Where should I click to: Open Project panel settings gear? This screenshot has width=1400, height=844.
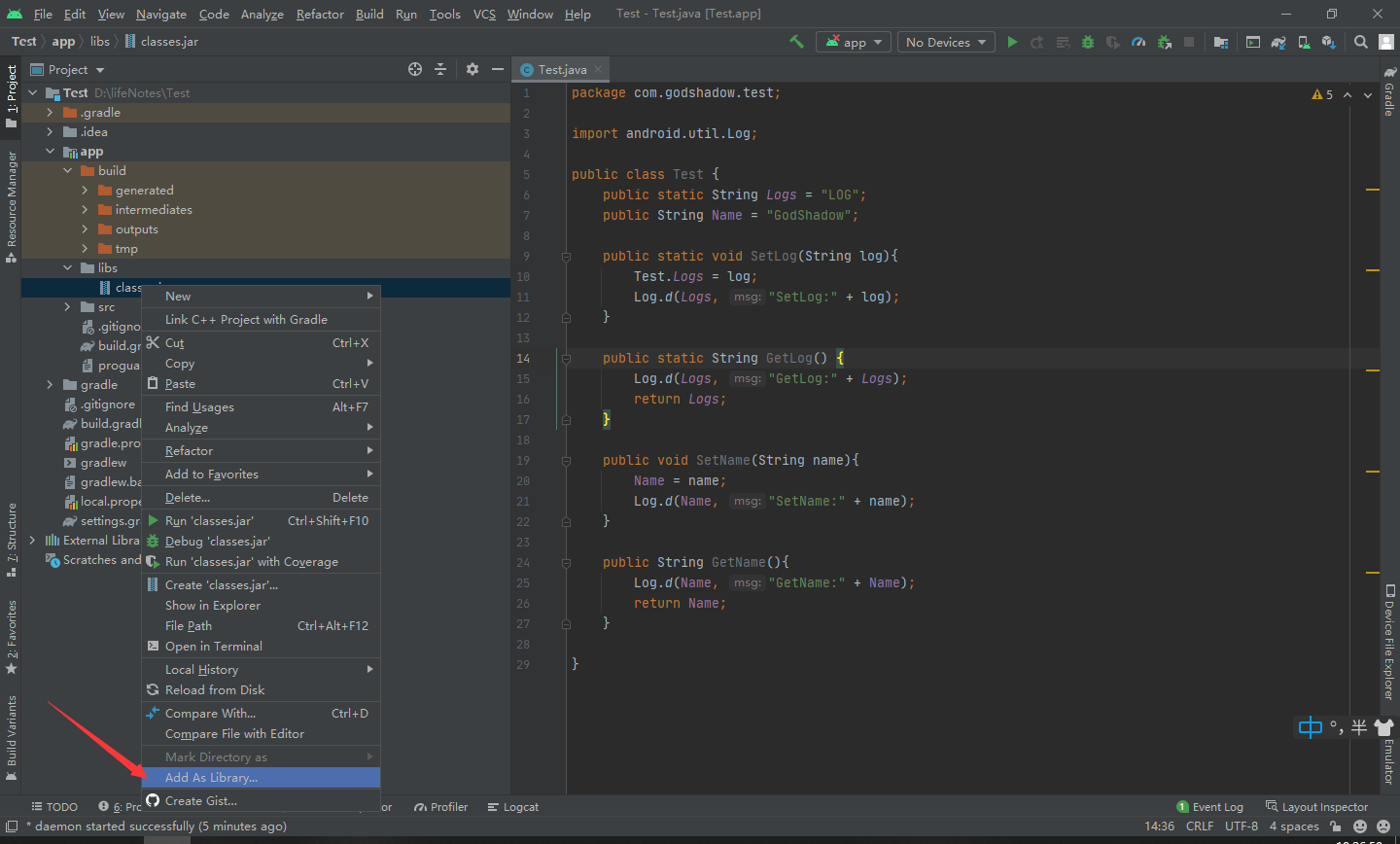click(472, 69)
